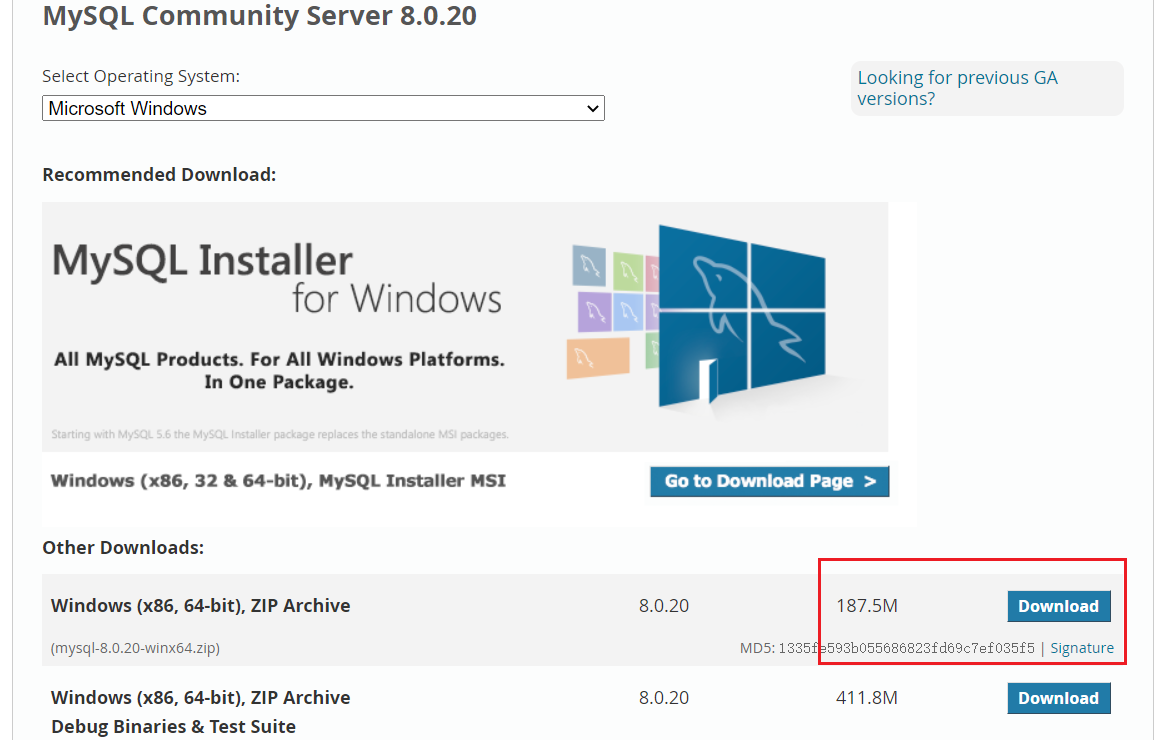
Task: Click the Select Operating System label
Action: click(141, 77)
